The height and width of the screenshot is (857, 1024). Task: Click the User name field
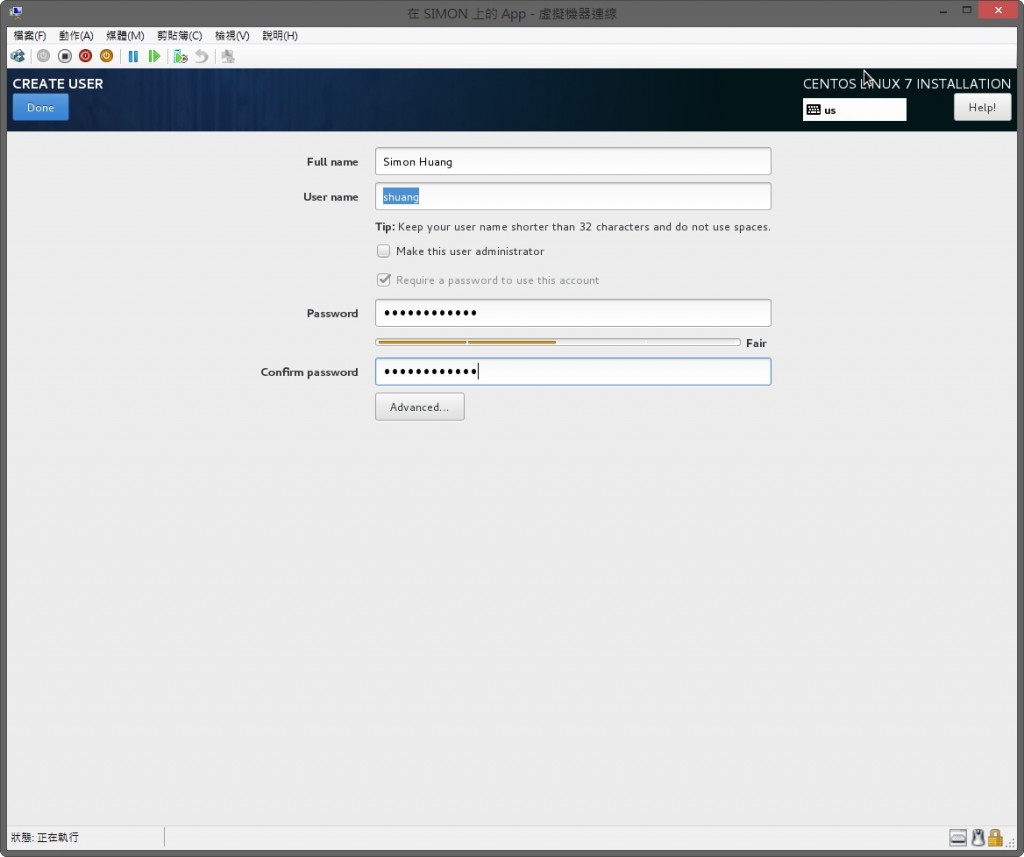click(573, 197)
